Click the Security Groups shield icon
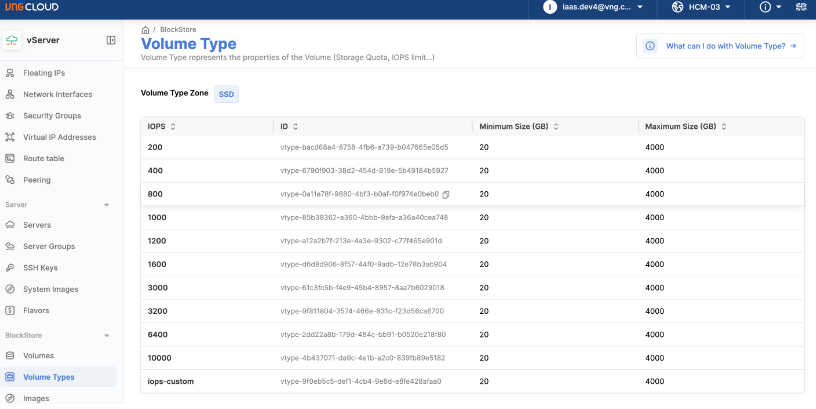Image resolution: width=816 pixels, height=409 pixels. [10, 116]
